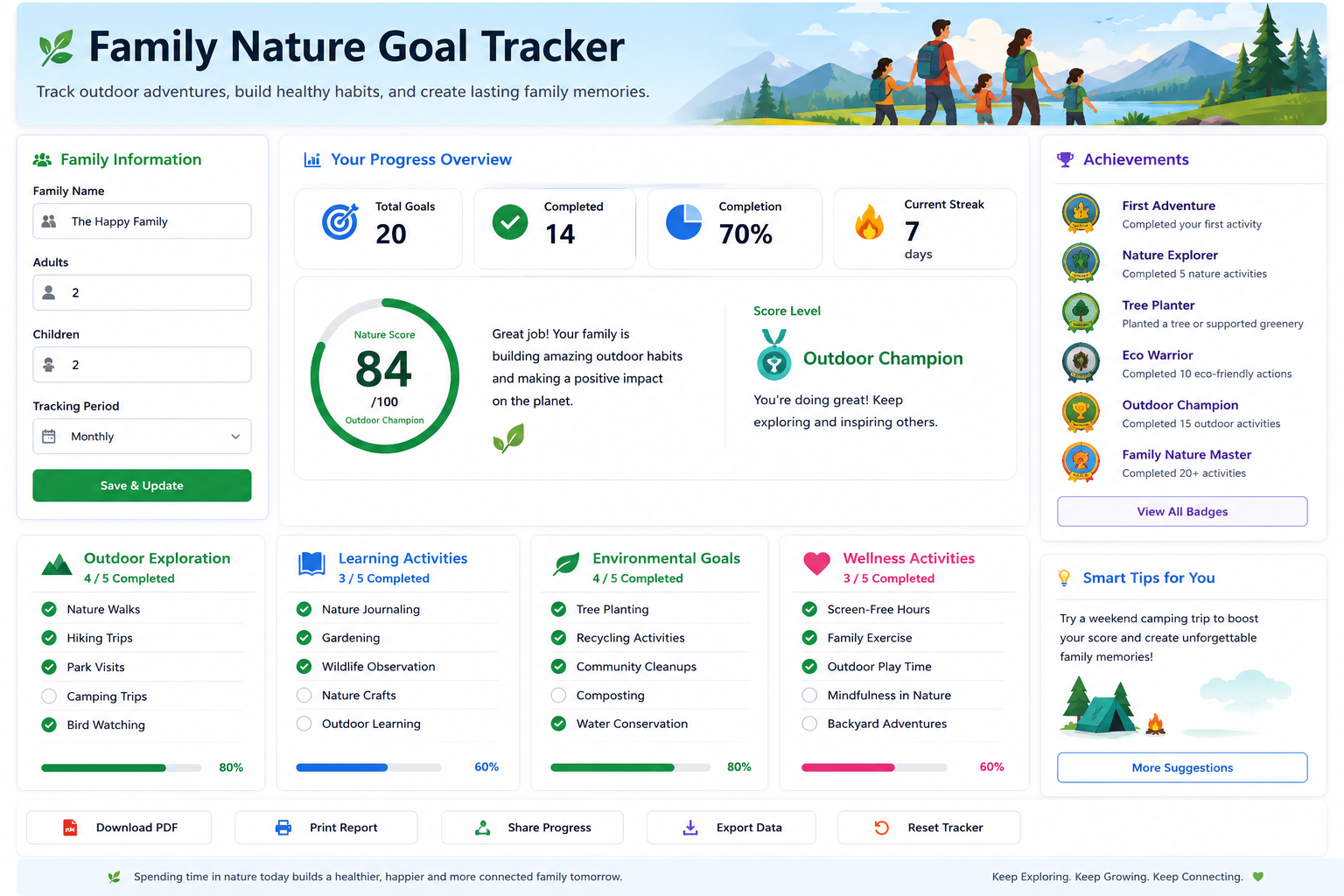The image size is (1344, 896).
Task: Click the calendar icon in Tracking Period
Action: point(49,437)
